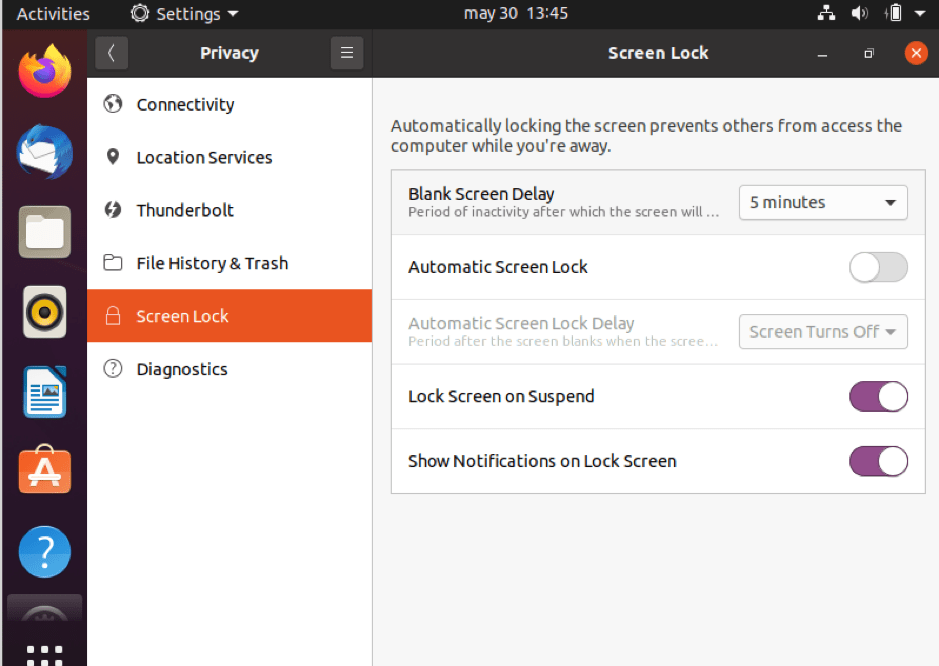Click Activities in the top bar

53,14
